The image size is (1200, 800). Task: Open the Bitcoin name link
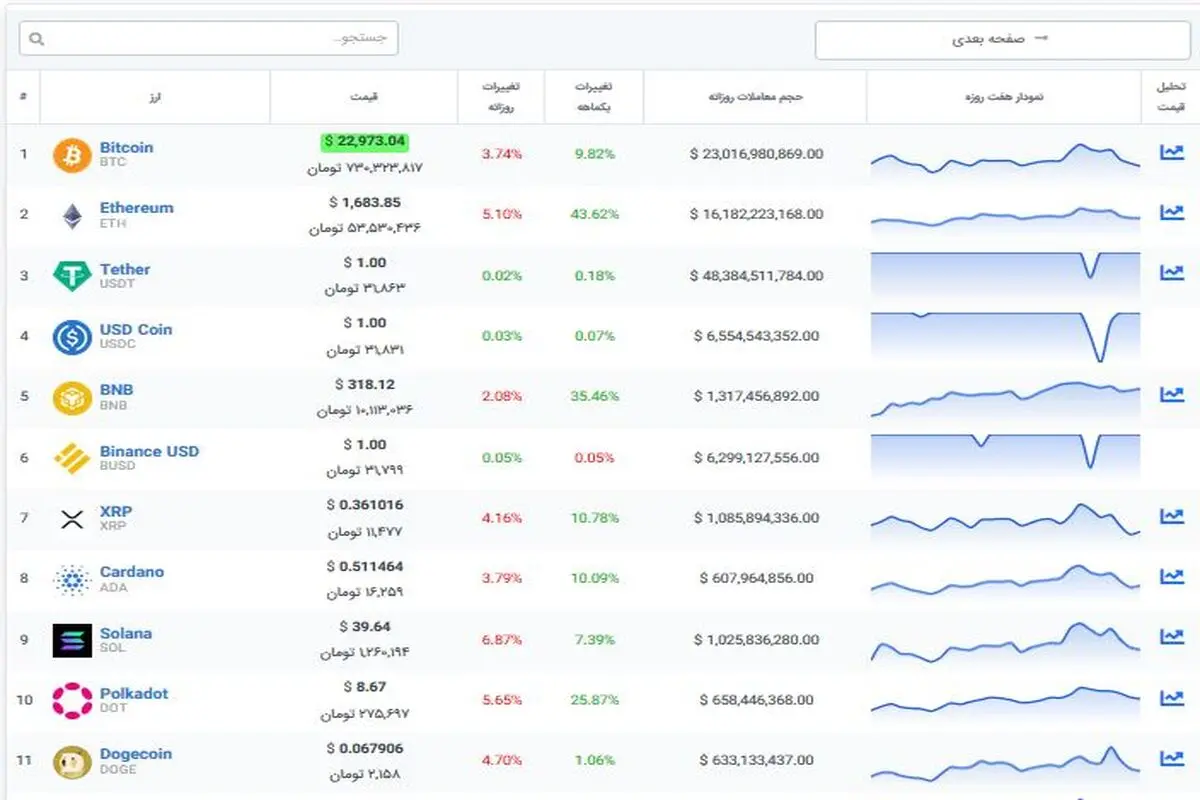pos(126,147)
